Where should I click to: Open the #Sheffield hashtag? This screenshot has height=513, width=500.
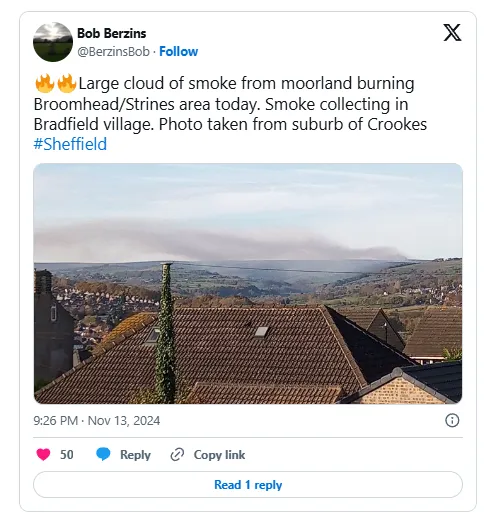70,144
